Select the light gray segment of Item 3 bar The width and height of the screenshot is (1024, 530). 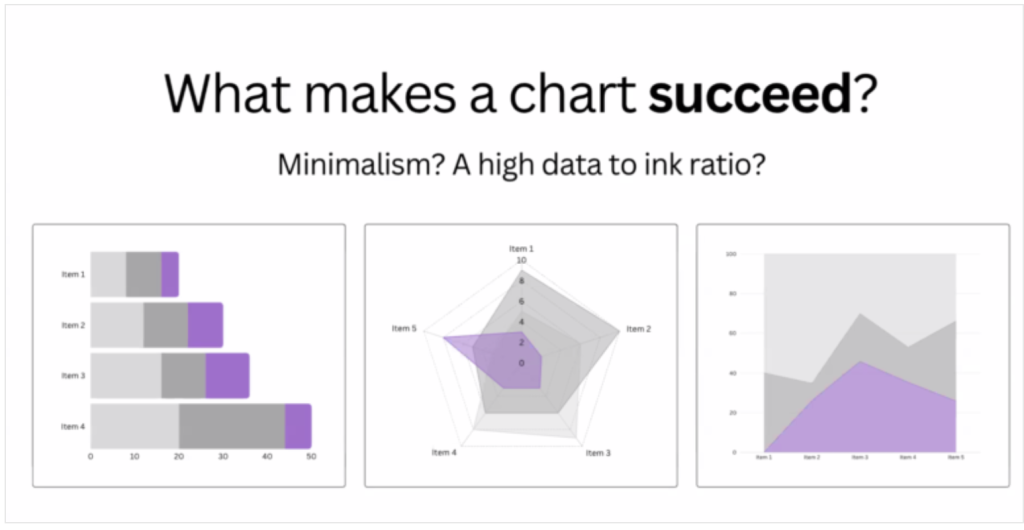click(125, 376)
